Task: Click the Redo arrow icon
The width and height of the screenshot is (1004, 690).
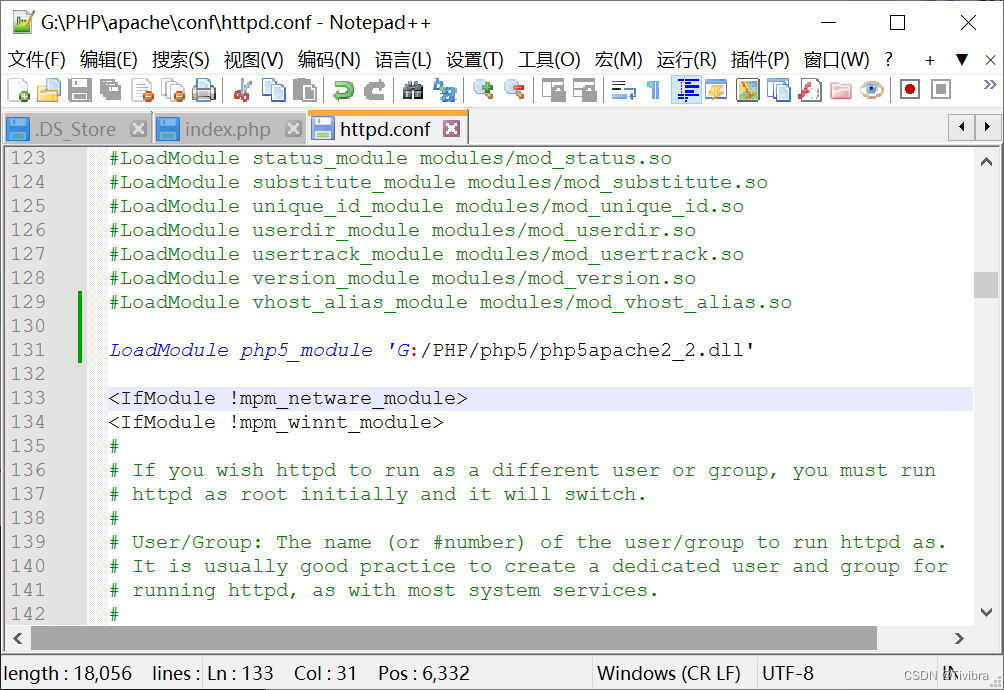Action: (x=375, y=90)
